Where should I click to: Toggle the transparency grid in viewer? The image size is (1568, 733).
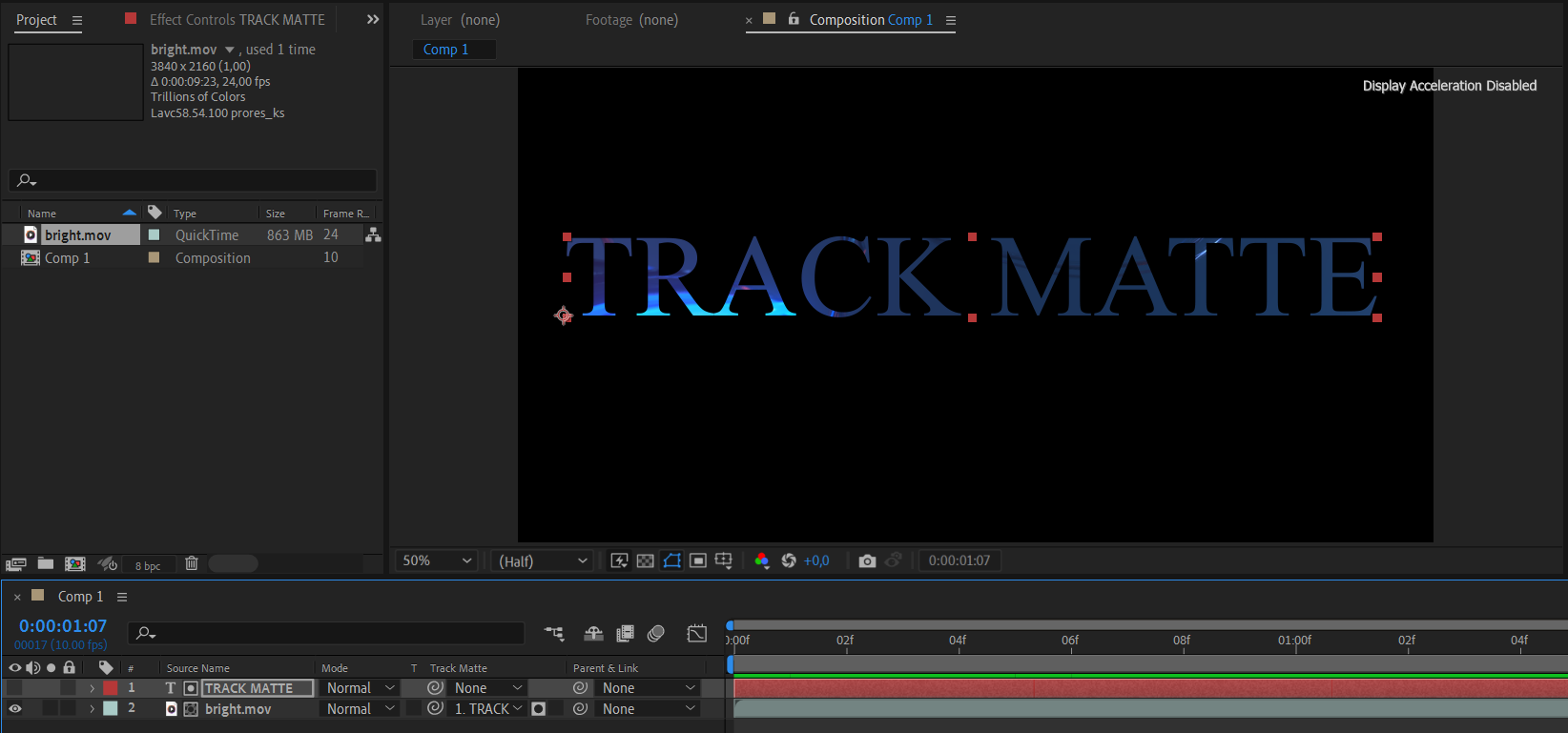646,561
